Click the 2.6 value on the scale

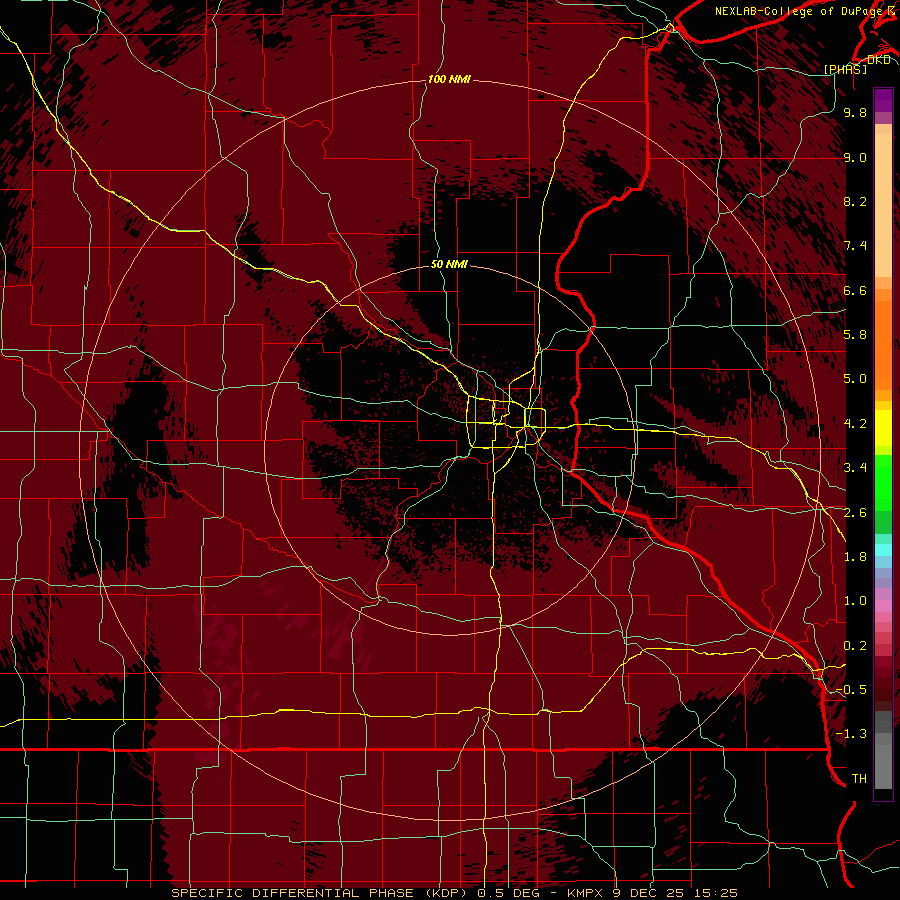pos(855,513)
